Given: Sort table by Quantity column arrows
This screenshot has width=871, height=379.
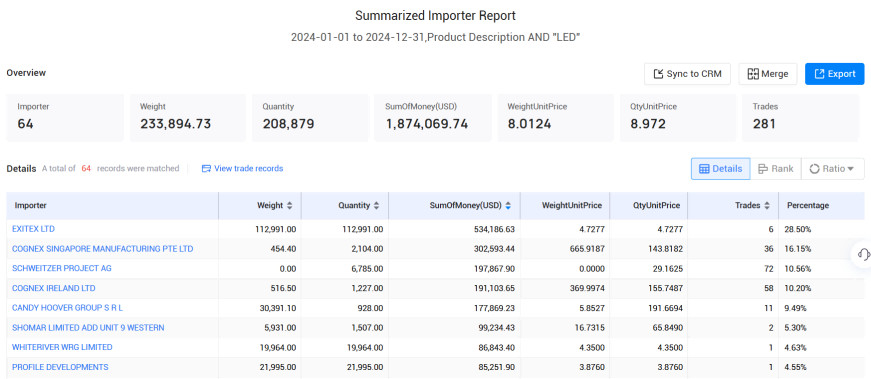Looking at the screenshot, I should pyautogui.click(x=377, y=206).
